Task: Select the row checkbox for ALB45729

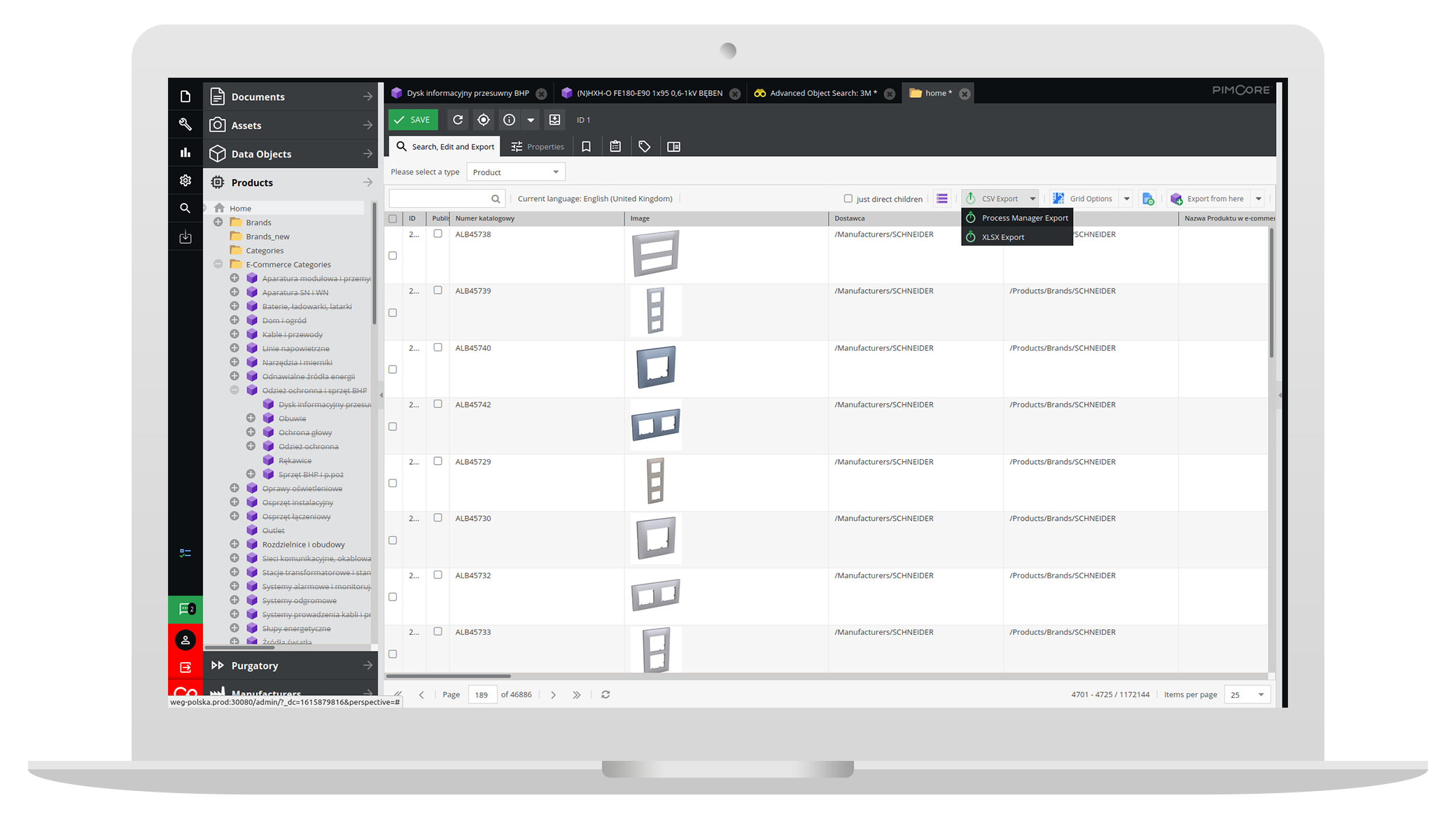Action: [x=393, y=483]
